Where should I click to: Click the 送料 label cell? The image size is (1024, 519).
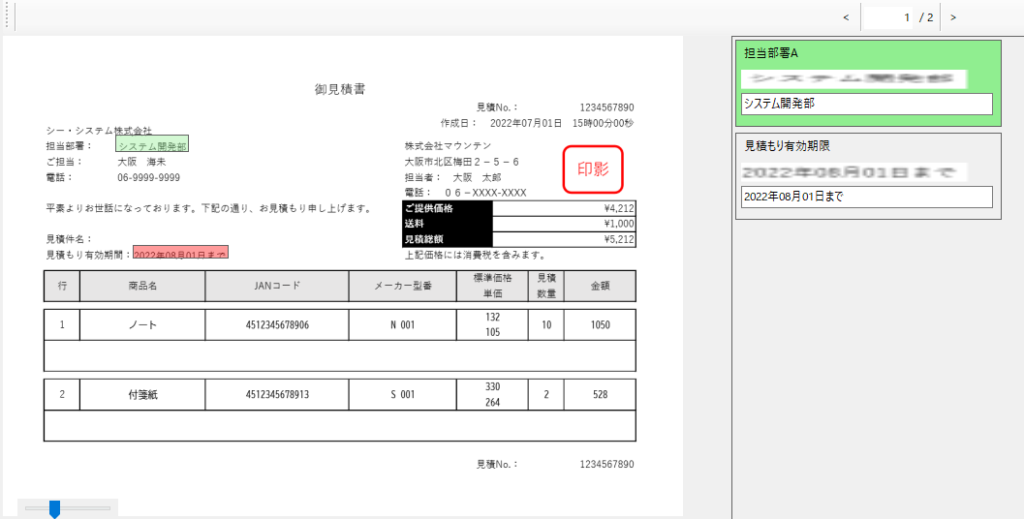447,224
